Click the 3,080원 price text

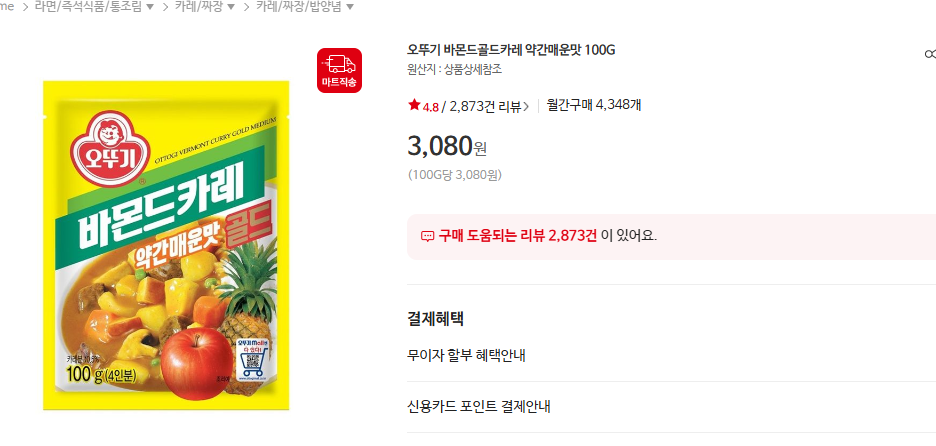click(x=447, y=146)
